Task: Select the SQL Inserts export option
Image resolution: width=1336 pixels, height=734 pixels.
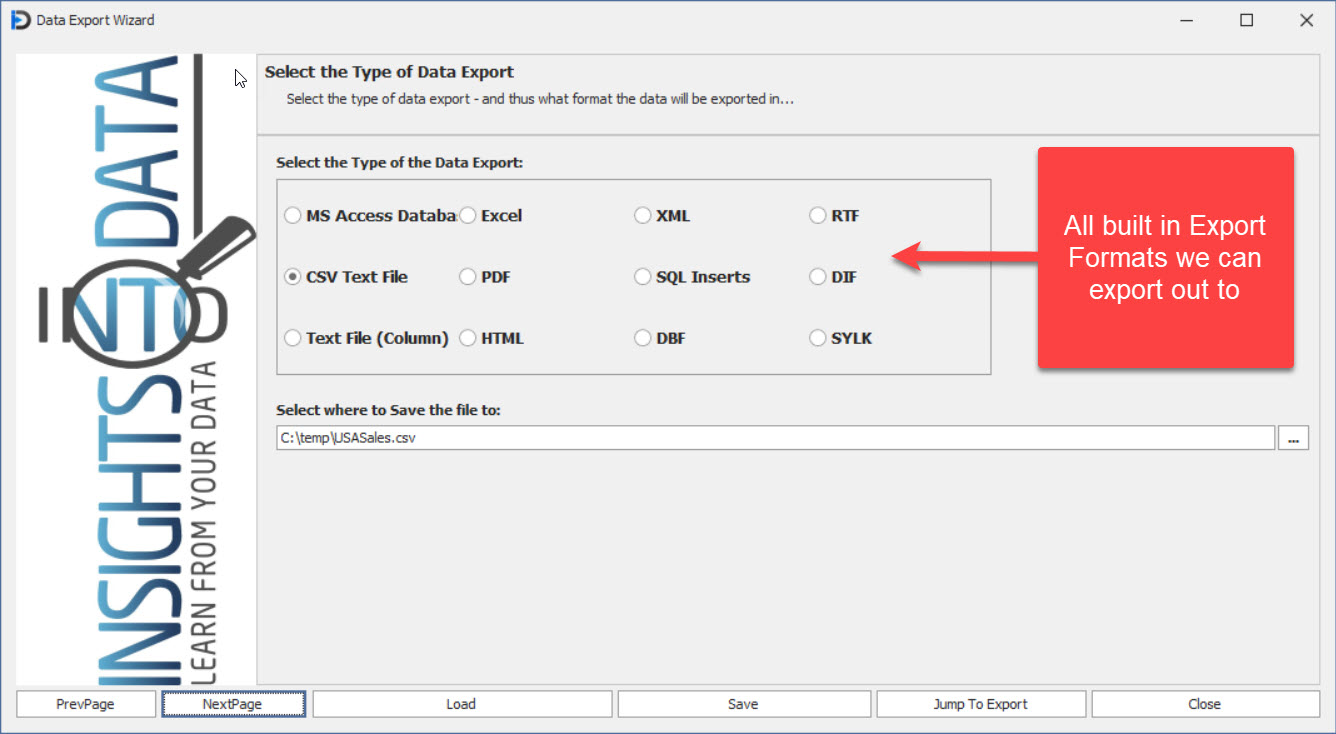Action: [x=643, y=277]
